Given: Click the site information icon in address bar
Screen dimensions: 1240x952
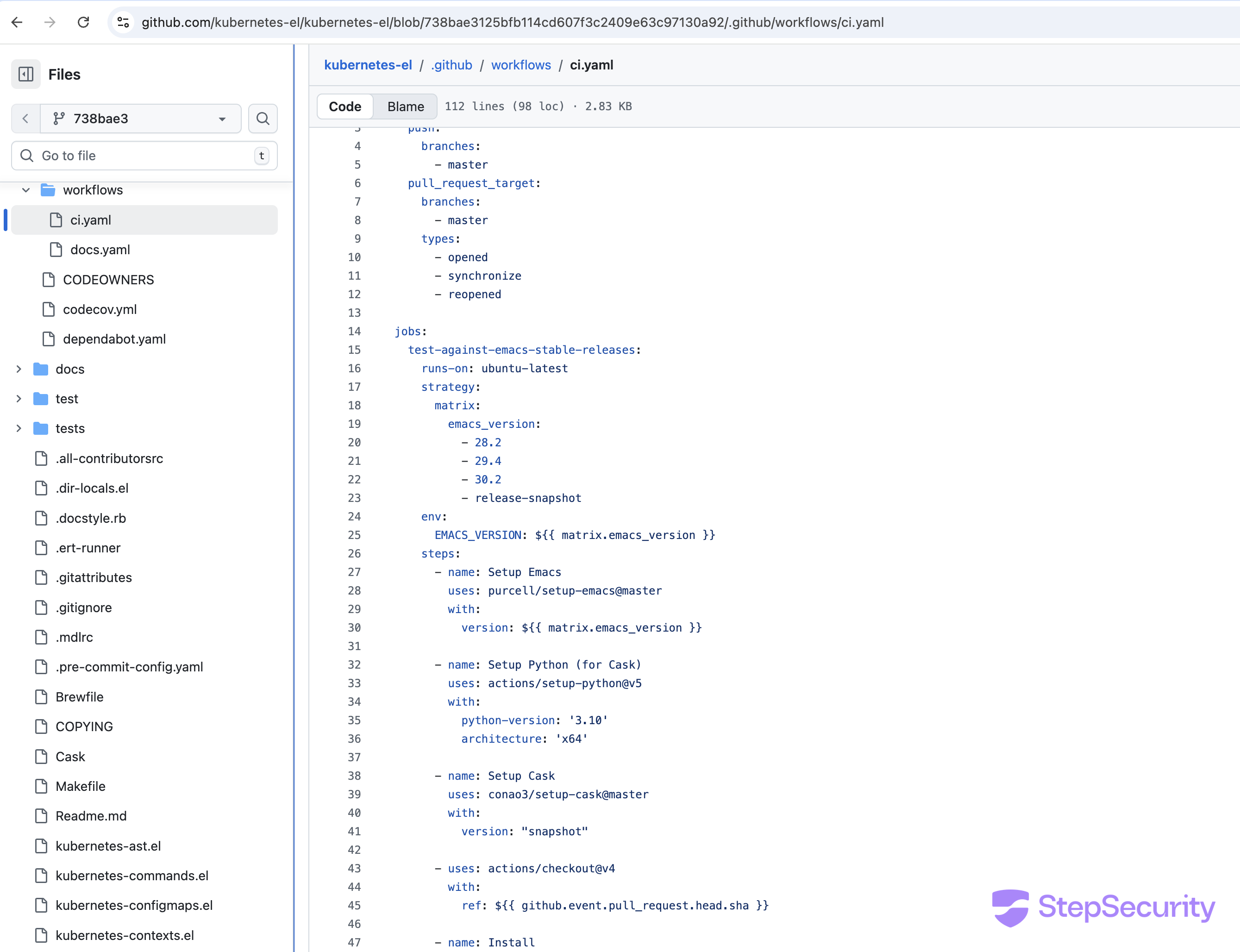Looking at the screenshot, I should click(x=123, y=22).
